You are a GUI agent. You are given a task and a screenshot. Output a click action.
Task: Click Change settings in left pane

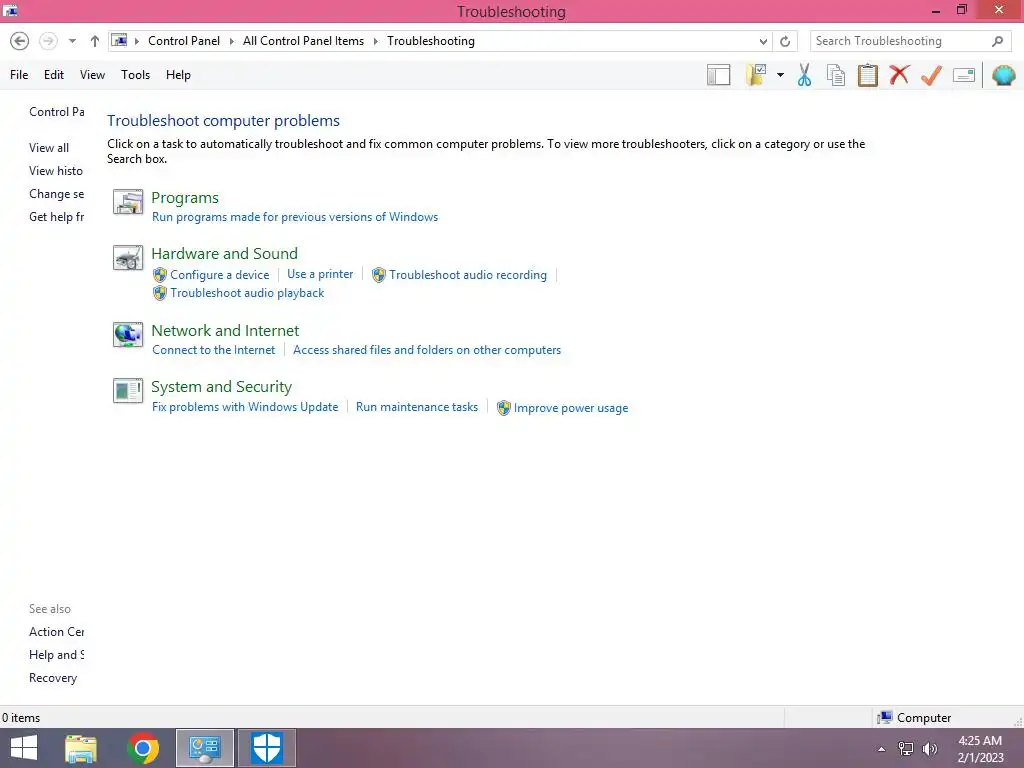56,194
